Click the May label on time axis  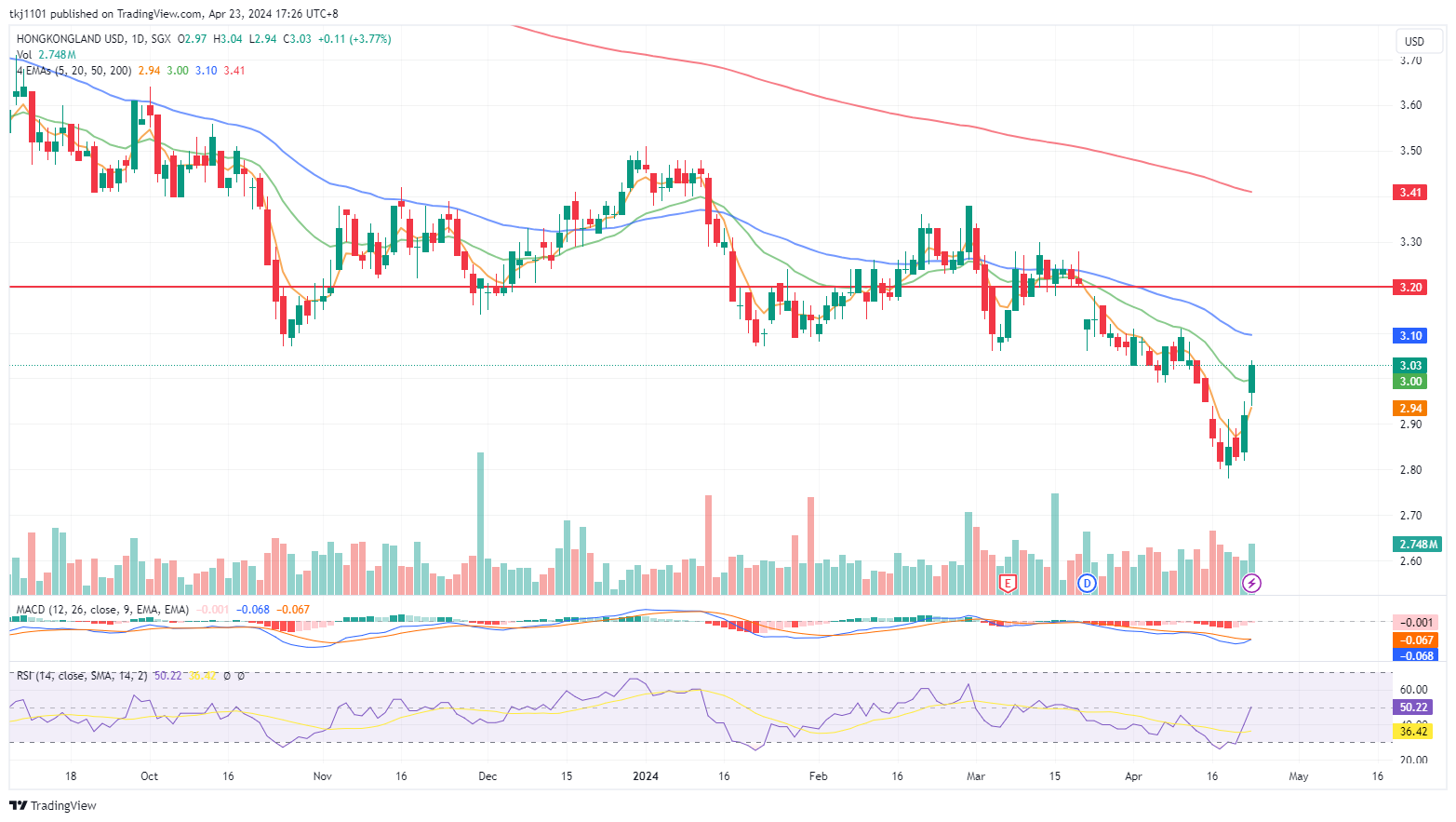point(1299,776)
